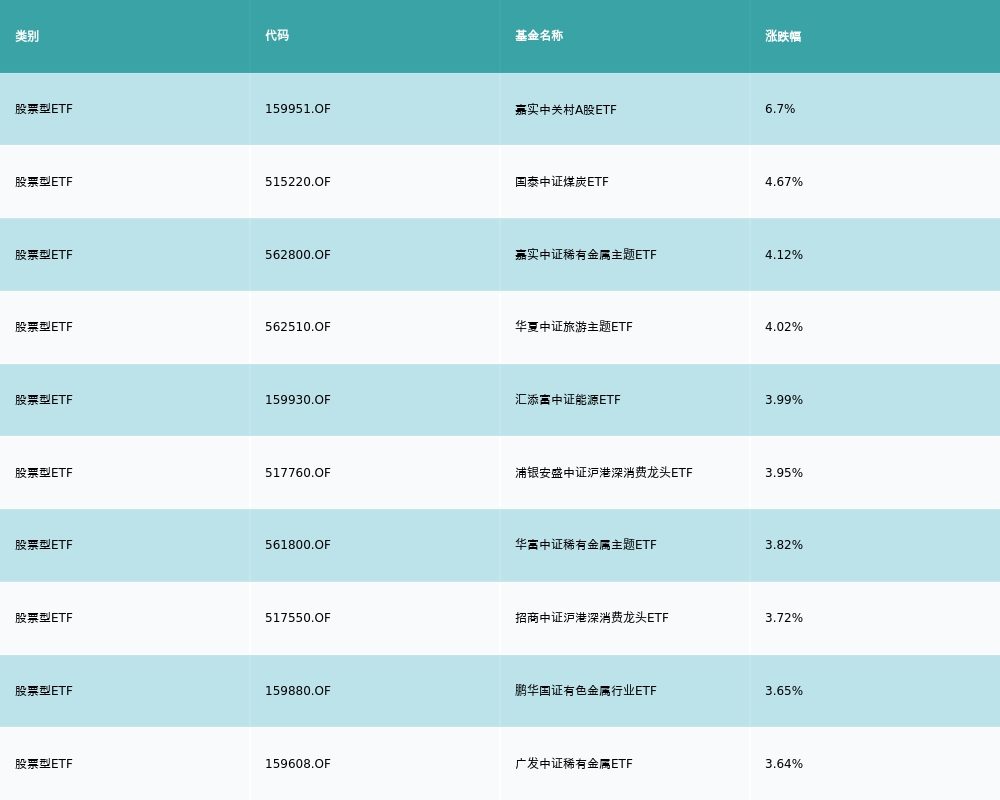The height and width of the screenshot is (800, 1000).
Task: Select fund code 517760.OF
Action: [x=298, y=473]
